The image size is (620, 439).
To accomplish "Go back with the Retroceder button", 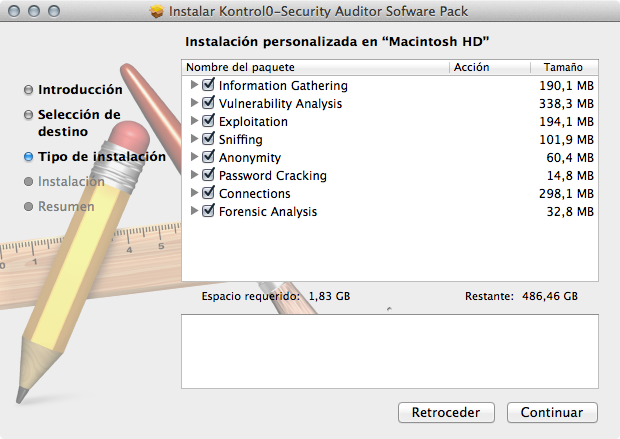I will (446, 413).
